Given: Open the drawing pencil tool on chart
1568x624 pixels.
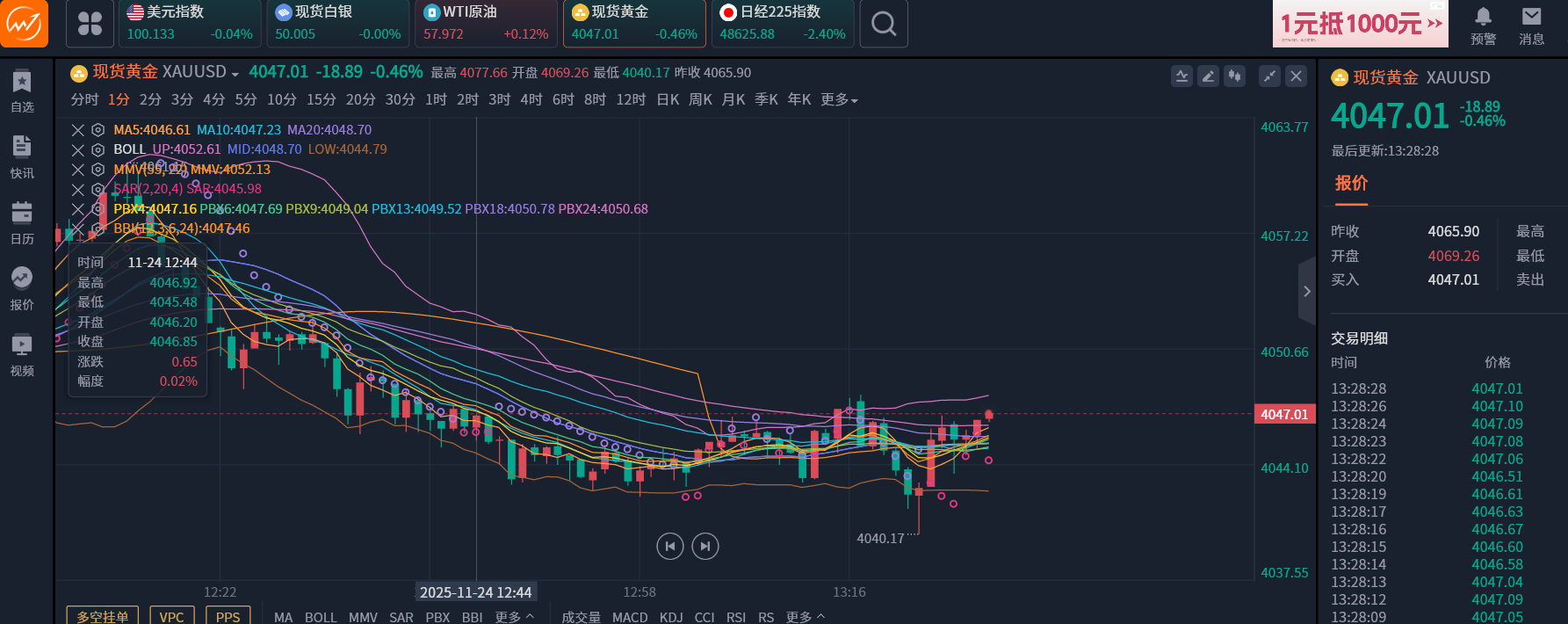Looking at the screenshot, I should (1208, 76).
